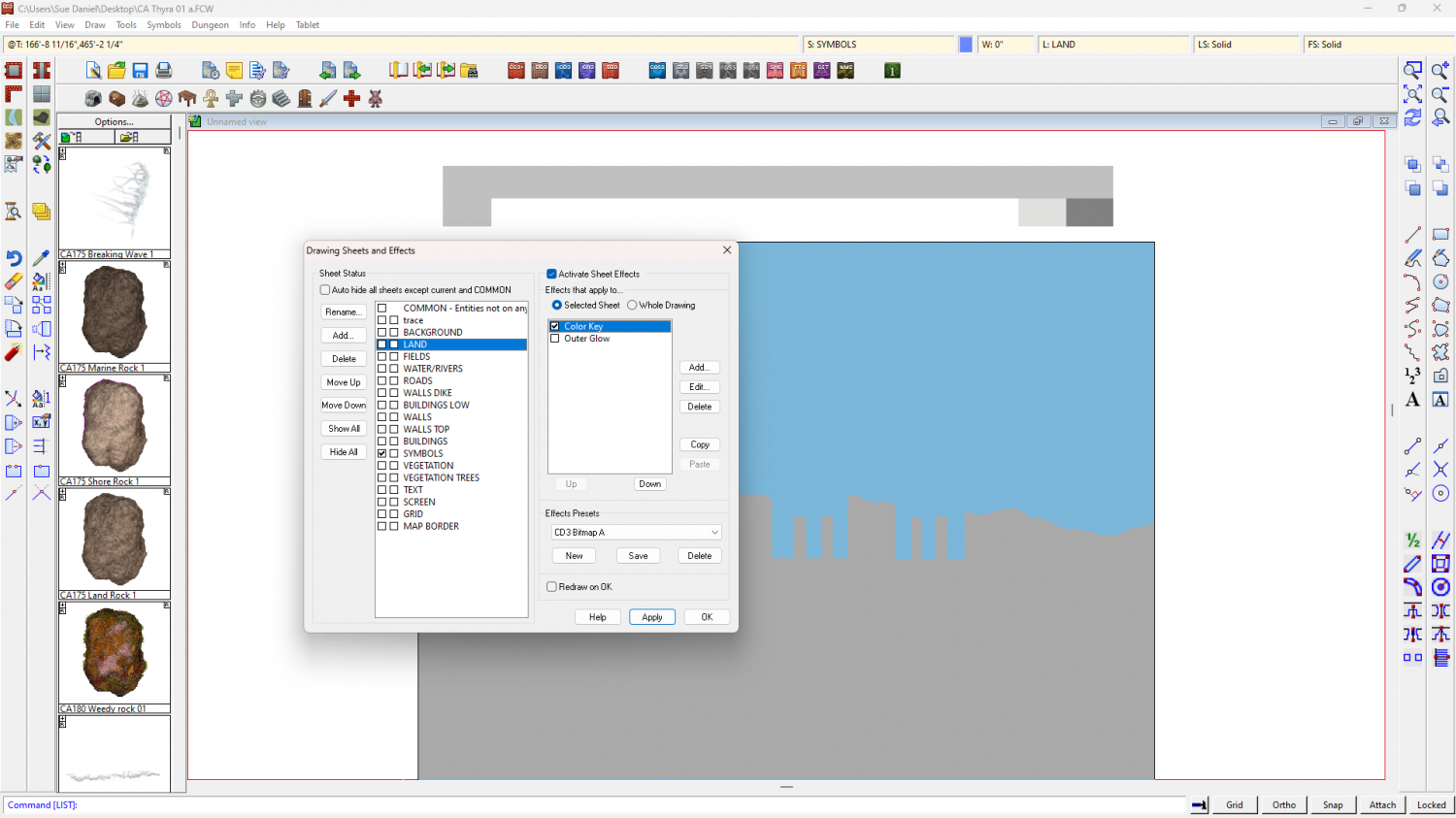Screen dimensions: 1456x818
Task: Click the Zoom Window magnifier icon
Action: [1413, 71]
